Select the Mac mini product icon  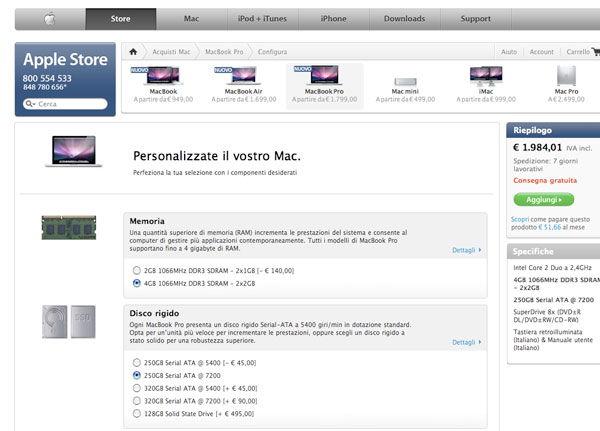point(405,82)
